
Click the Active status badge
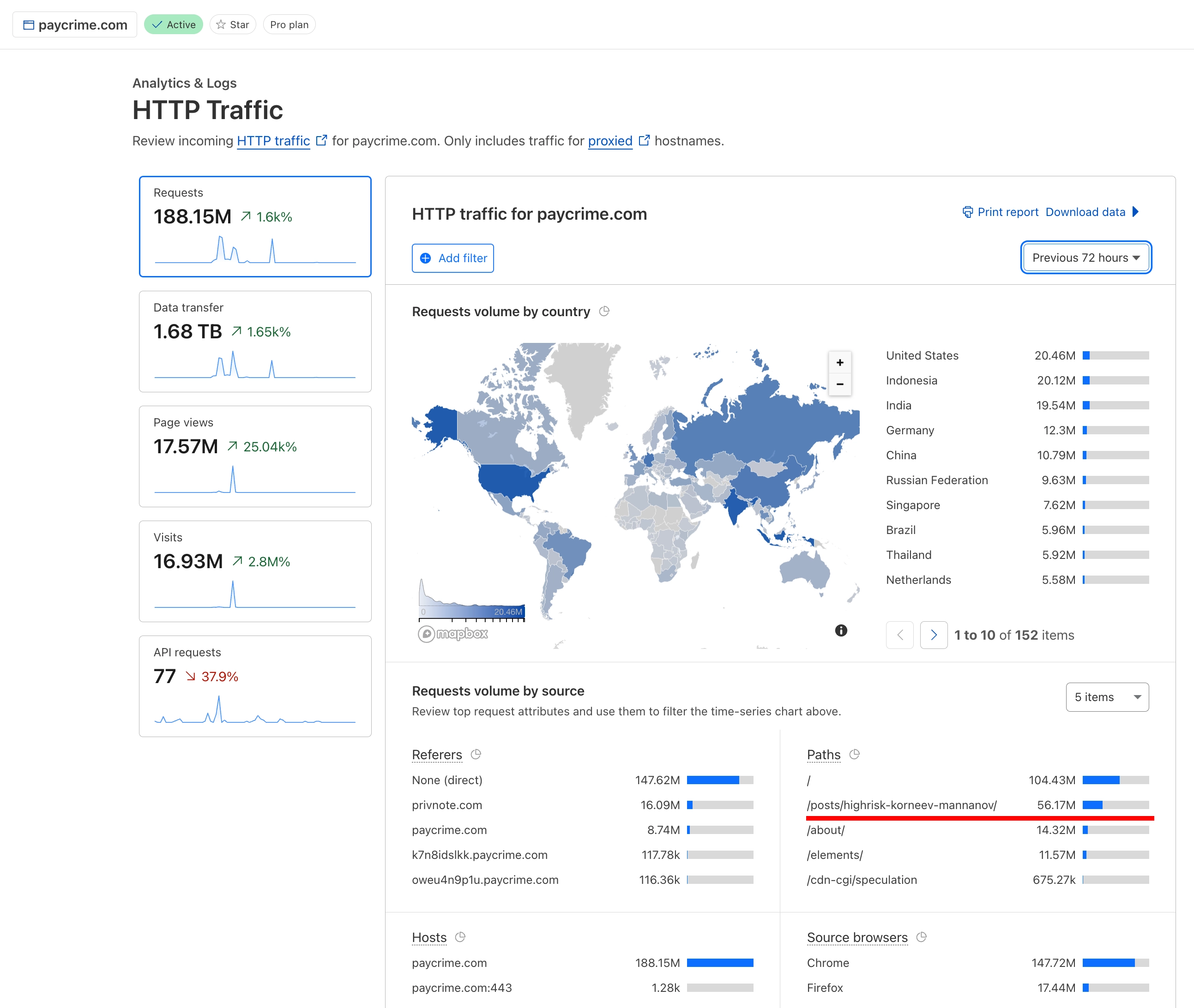click(173, 24)
